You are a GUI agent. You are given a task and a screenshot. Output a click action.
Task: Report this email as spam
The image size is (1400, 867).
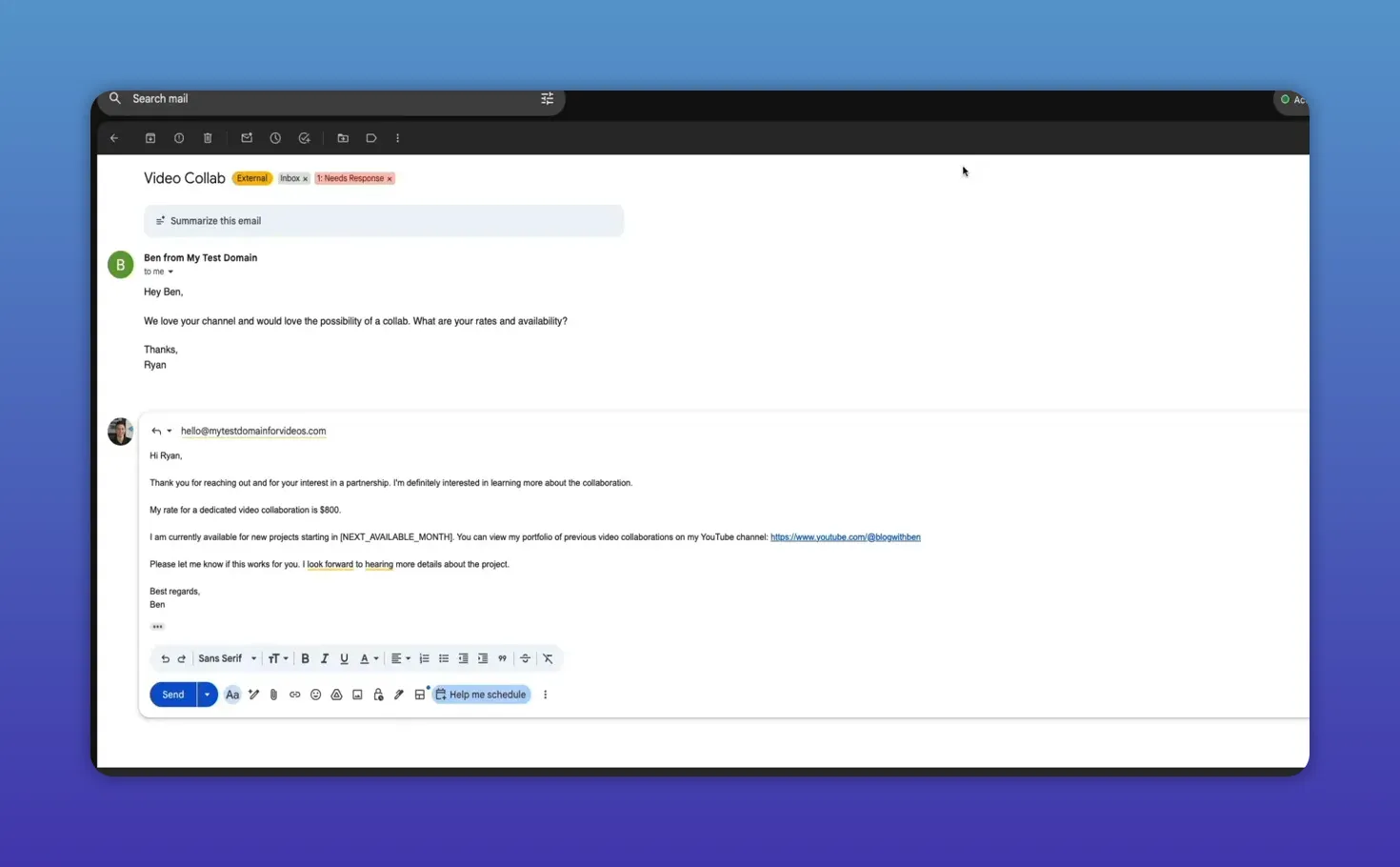[179, 138]
